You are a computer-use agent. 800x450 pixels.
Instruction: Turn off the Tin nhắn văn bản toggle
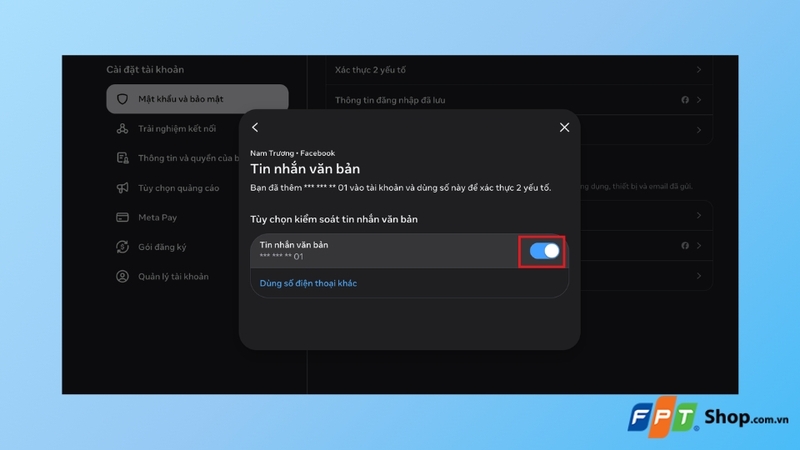(544, 251)
